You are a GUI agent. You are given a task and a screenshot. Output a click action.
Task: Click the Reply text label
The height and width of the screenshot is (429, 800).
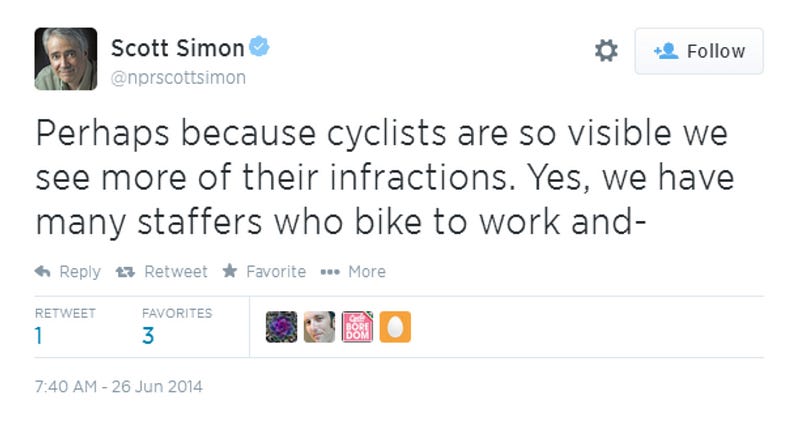[80, 271]
